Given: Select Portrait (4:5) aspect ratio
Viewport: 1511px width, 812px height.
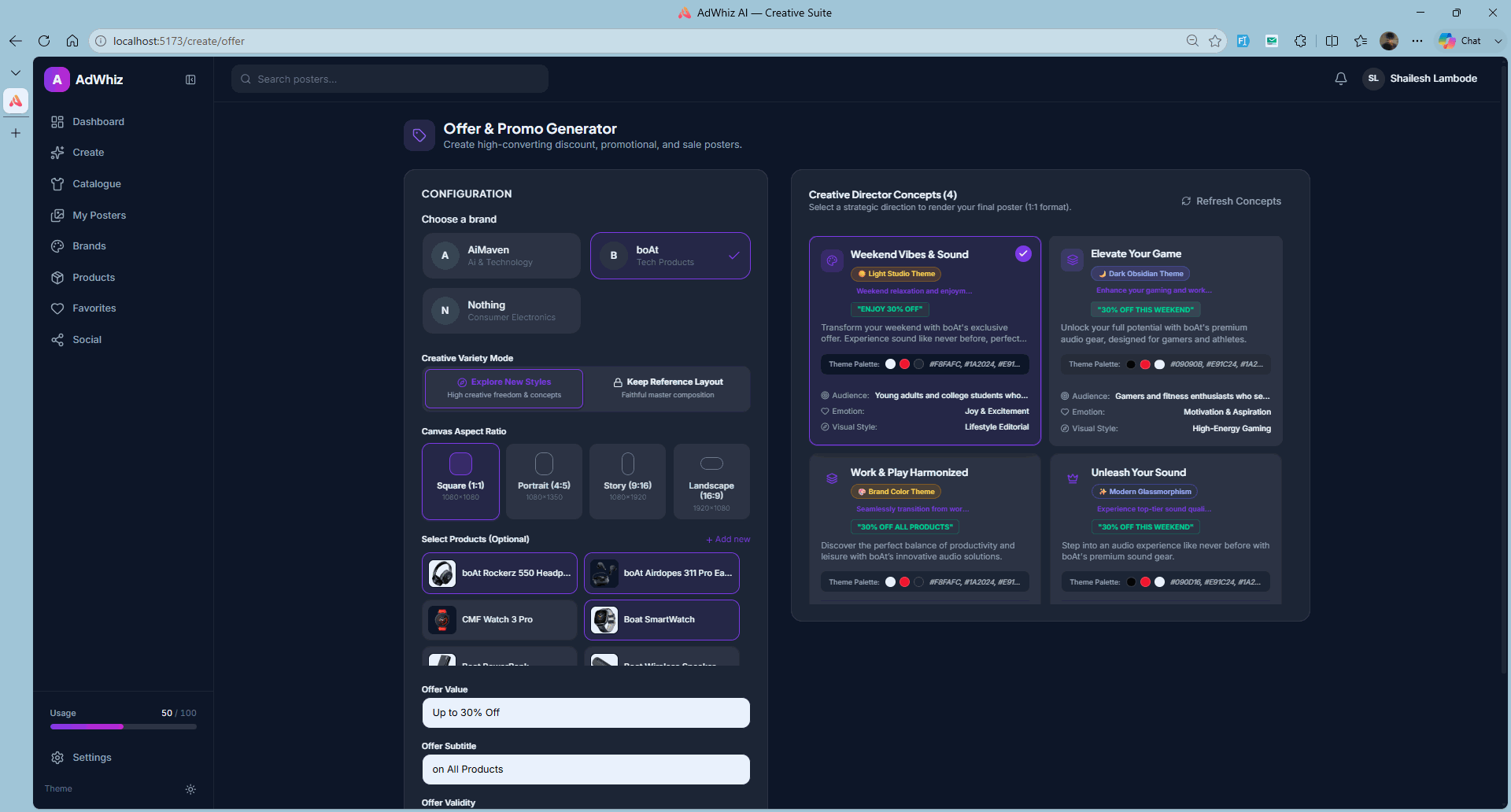Looking at the screenshot, I should (544, 482).
